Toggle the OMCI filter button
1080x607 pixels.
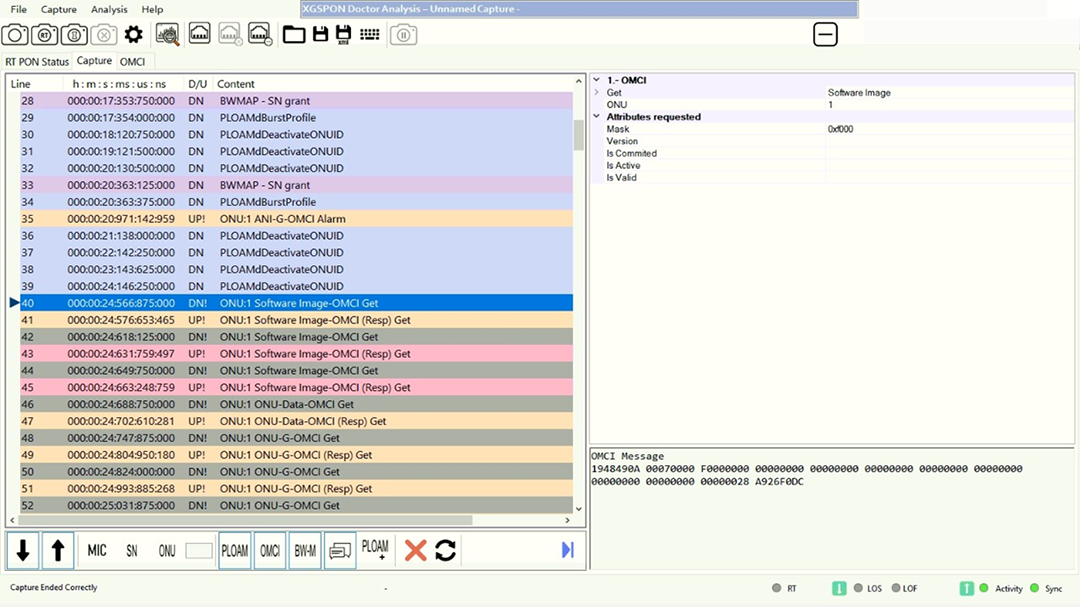click(270, 550)
